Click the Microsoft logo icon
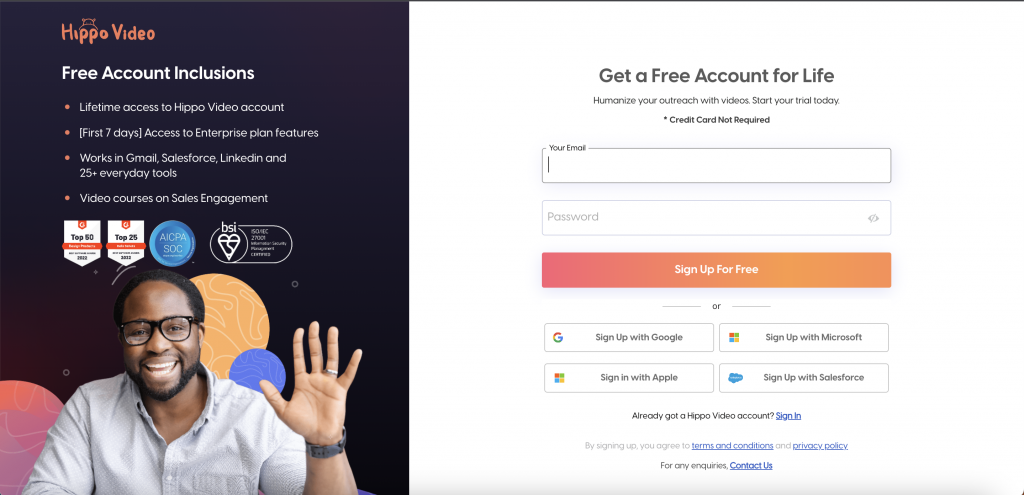The image size is (1024, 495). point(734,338)
